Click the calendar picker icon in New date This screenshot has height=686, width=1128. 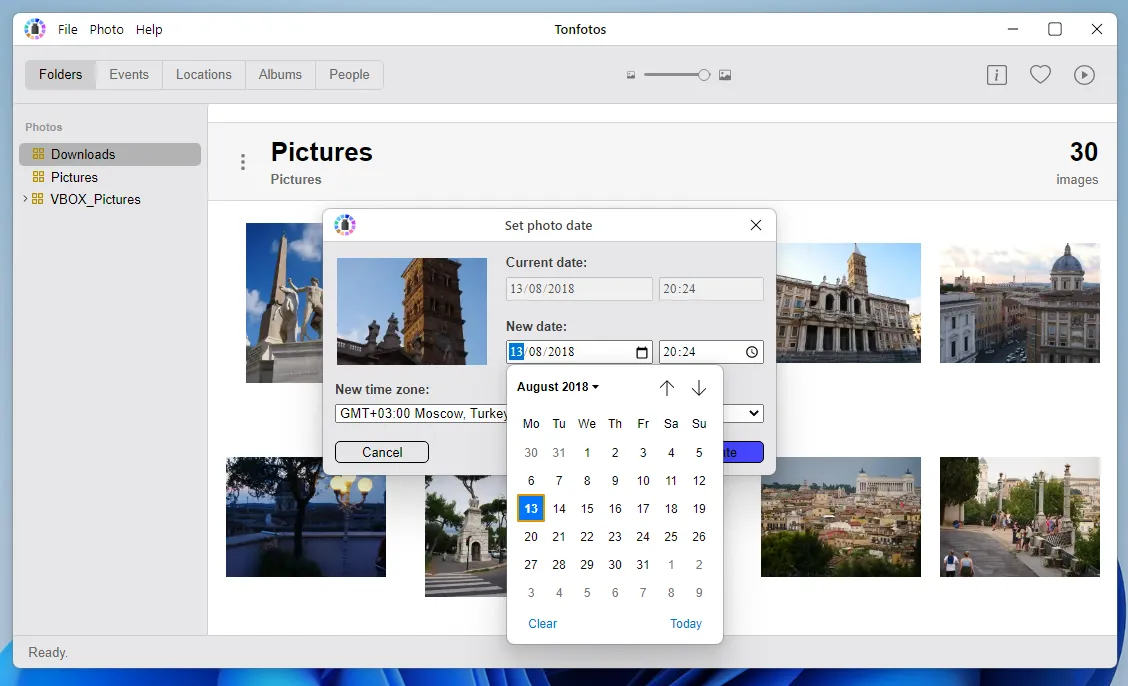tap(642, 352)
